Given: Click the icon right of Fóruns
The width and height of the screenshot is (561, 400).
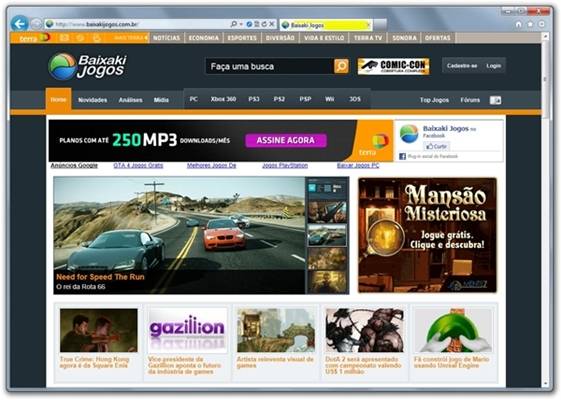Looking at the screenshot, I should [496, 100].
